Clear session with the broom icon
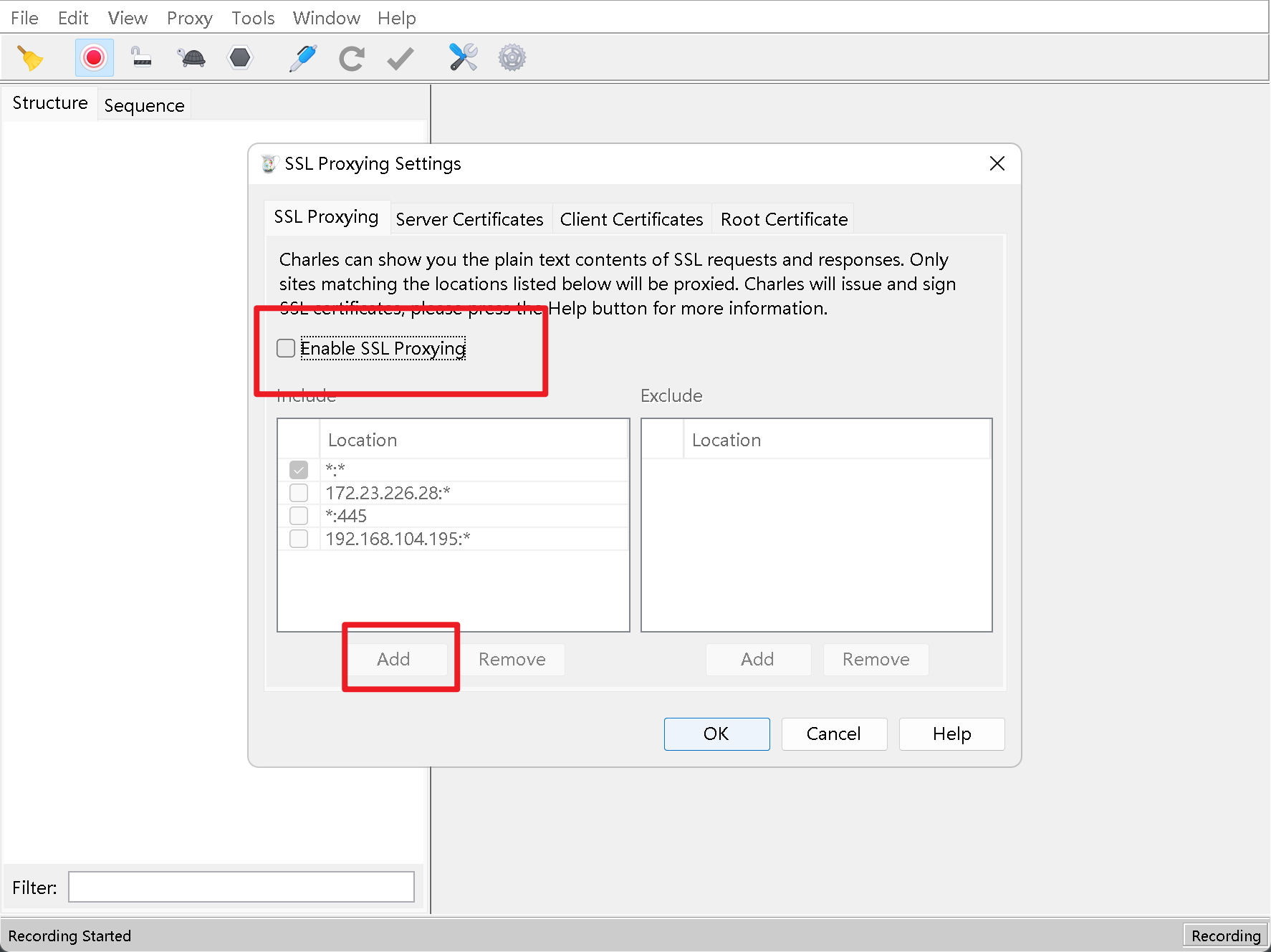Image resolution: width=1271 pixels, height=952 pixels. click(30, 58)
